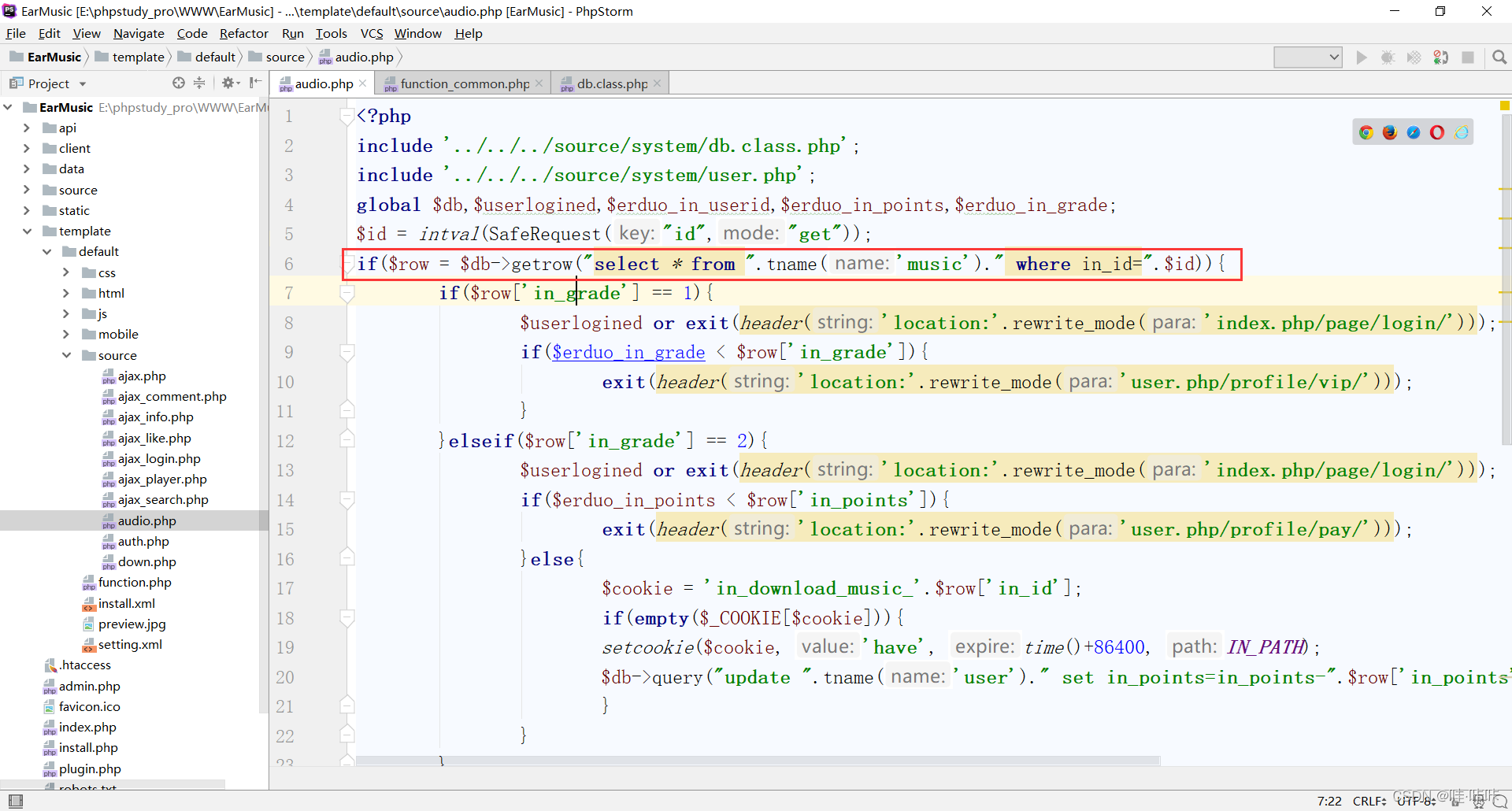Hide the Project tool window

(255, 83)
